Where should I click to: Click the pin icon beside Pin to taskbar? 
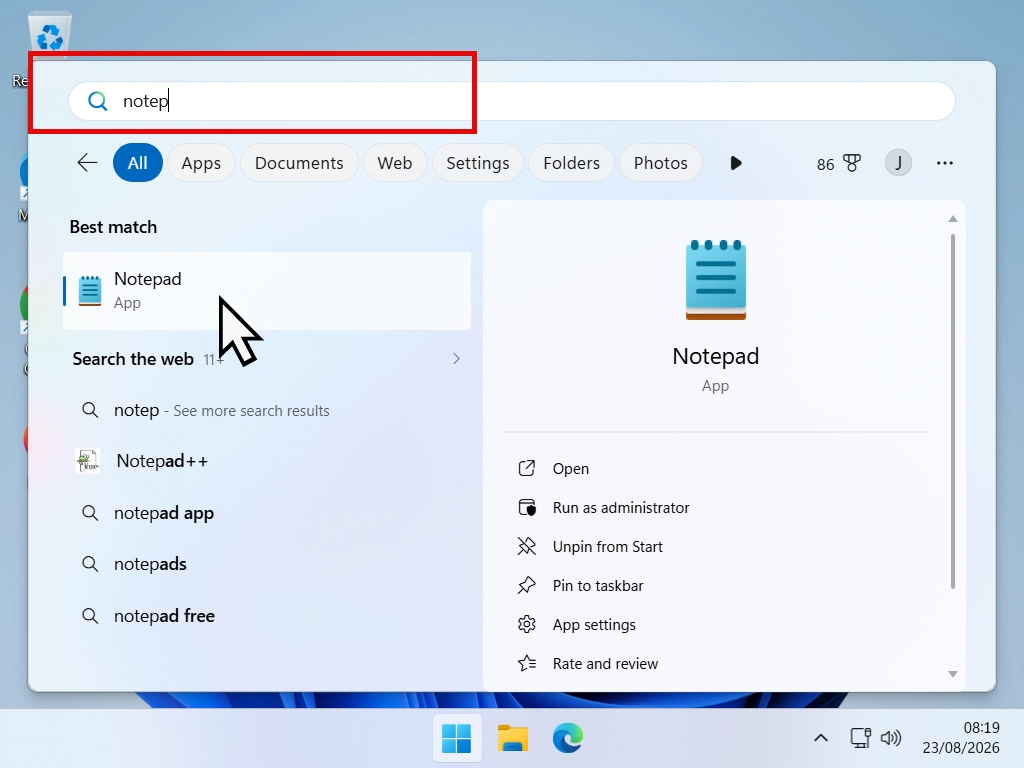(x=526, y=585)
